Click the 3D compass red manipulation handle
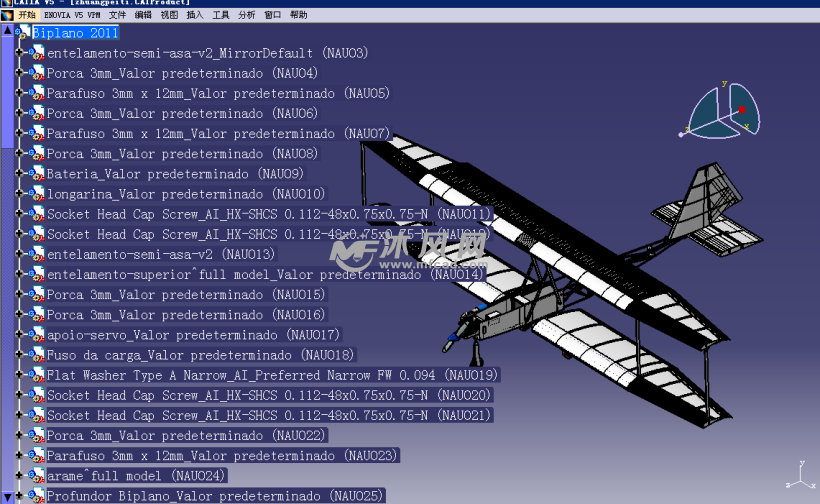The height and width of the screenshot is (504, 820). (x=742, y=109)
